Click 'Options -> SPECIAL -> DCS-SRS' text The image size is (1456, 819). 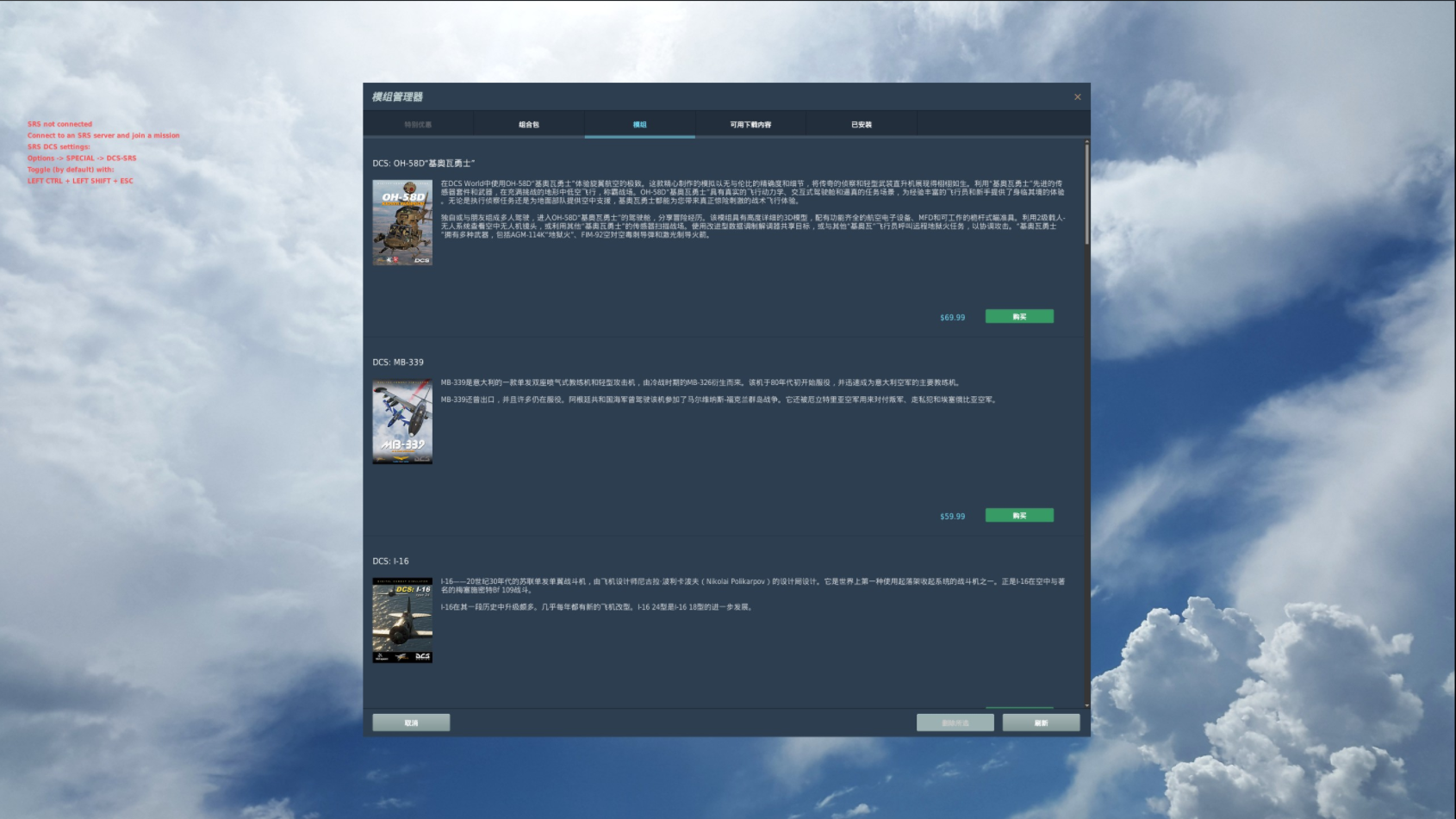tap(82, 158)
